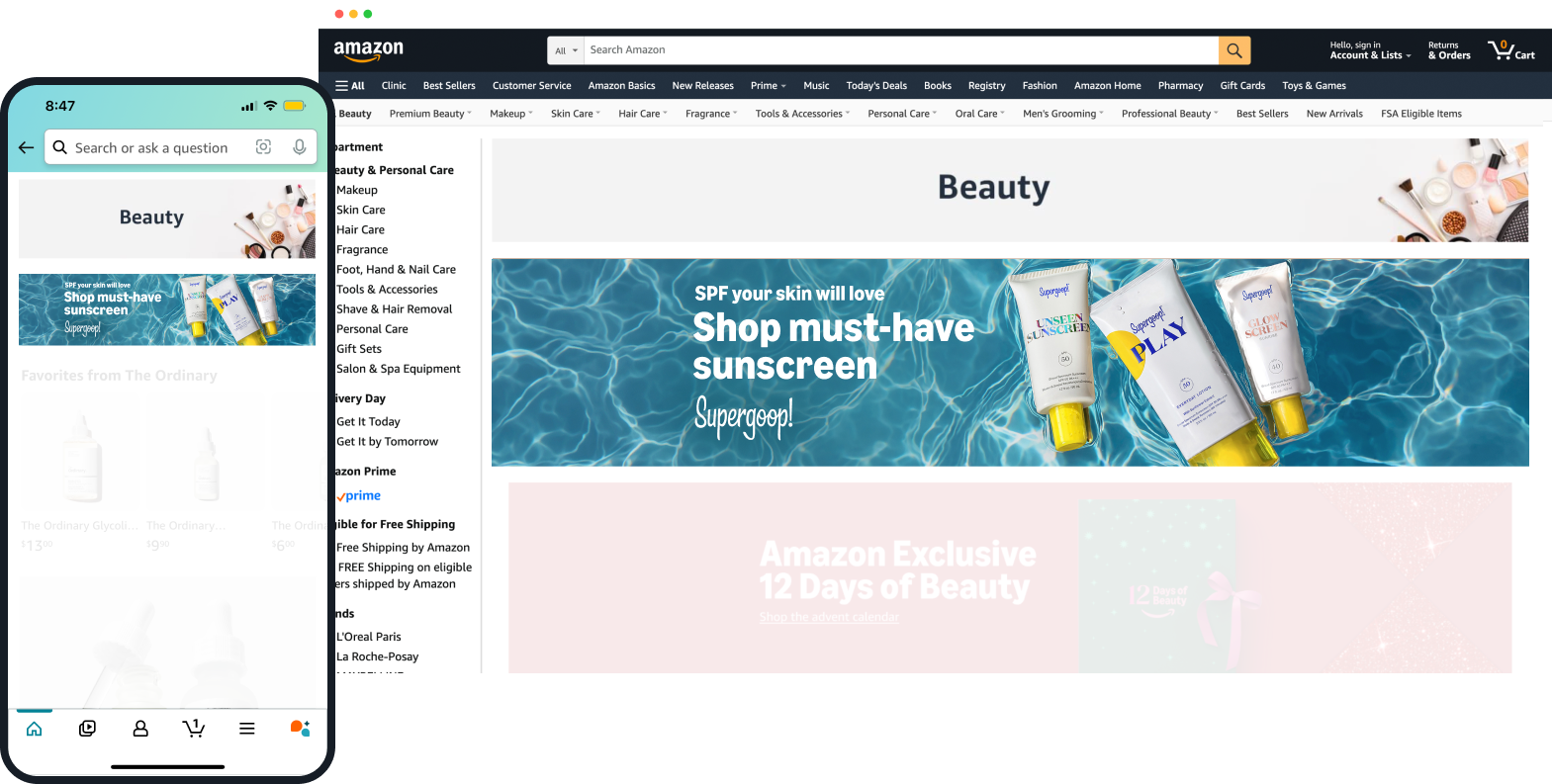Filter by Get It Today

[x=369, y=422]
